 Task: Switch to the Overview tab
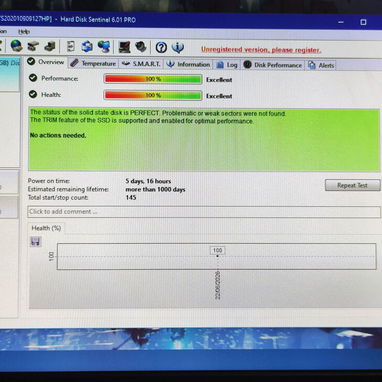pyautogui.click(x=46, y=62)
